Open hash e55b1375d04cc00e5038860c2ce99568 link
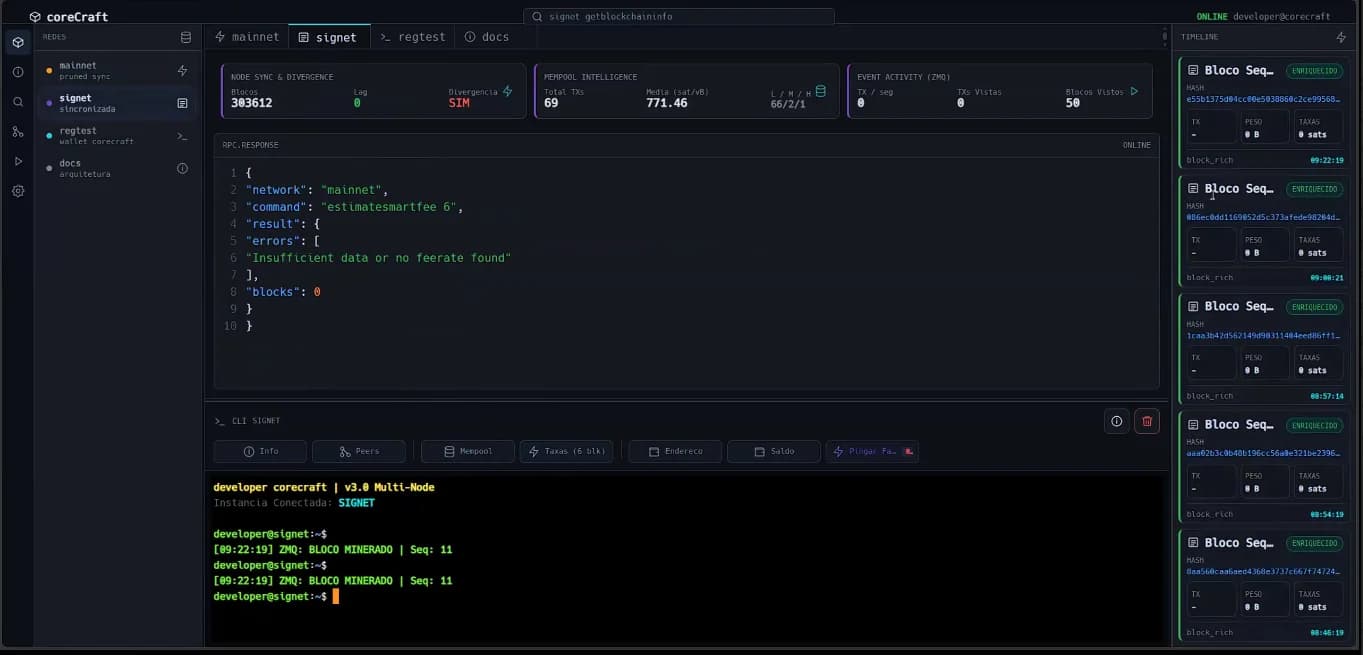Screen dimensions: 1363x655 coord(1264,99)
